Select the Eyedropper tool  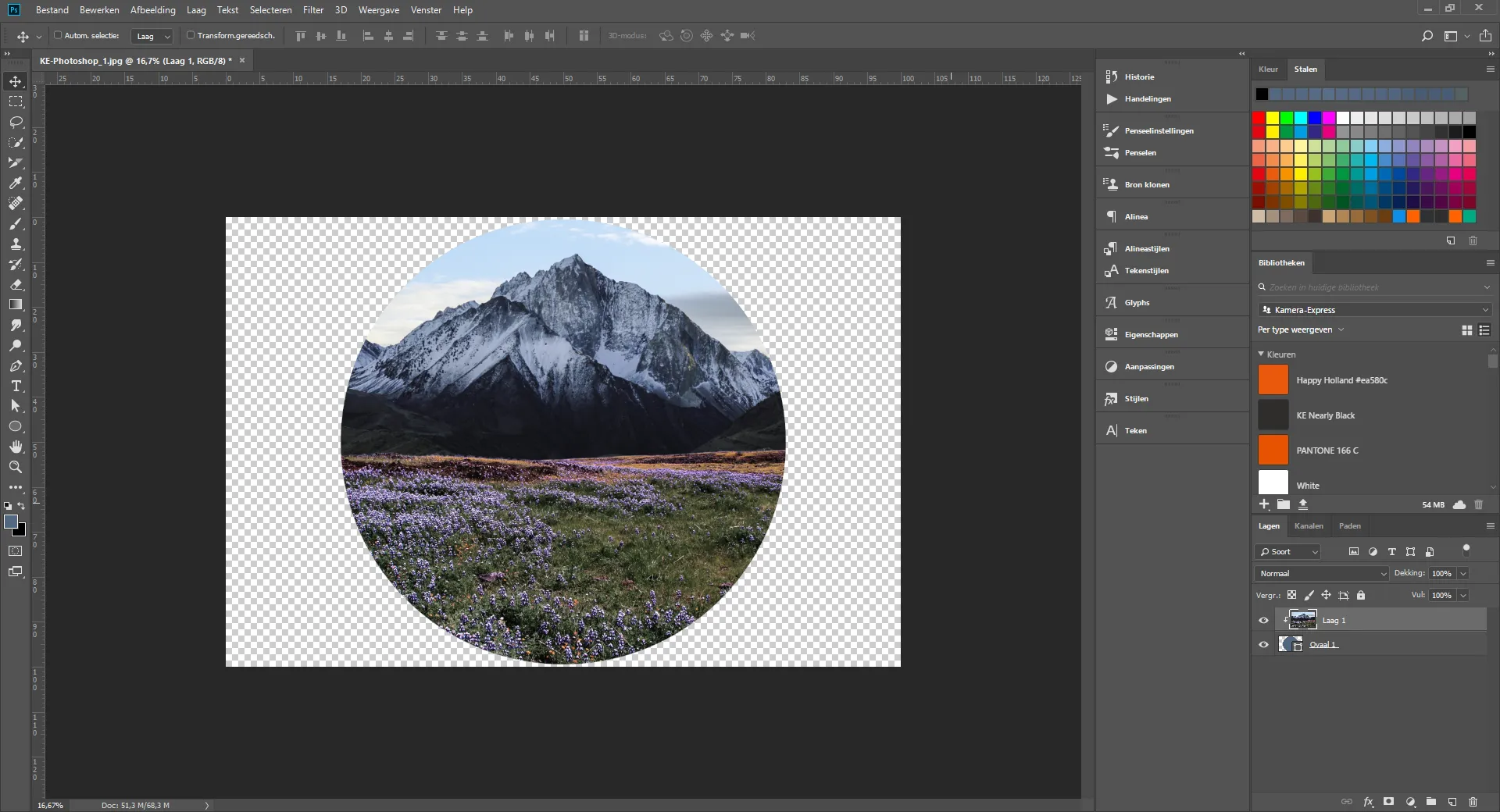point(16,183)
